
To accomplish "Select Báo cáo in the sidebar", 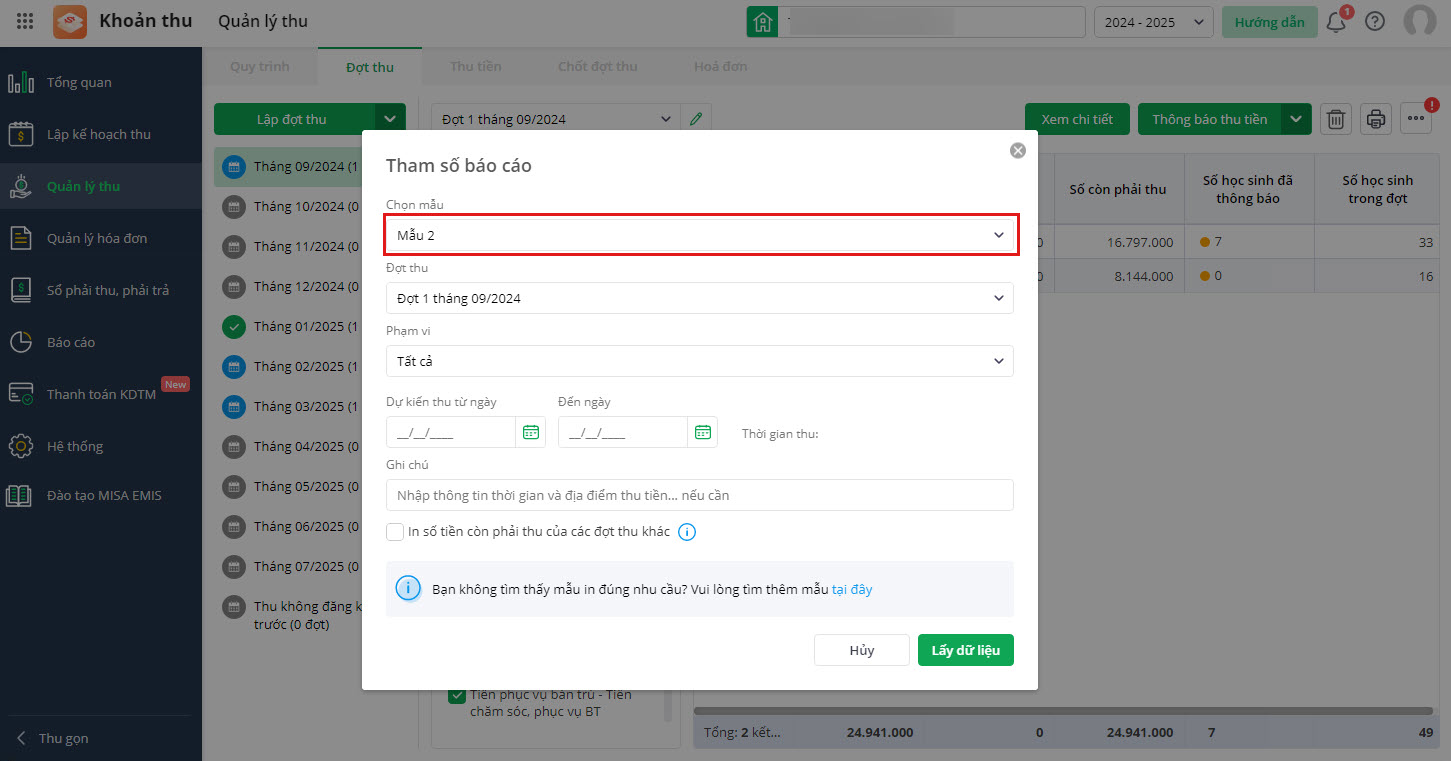I will coord(71,342).
